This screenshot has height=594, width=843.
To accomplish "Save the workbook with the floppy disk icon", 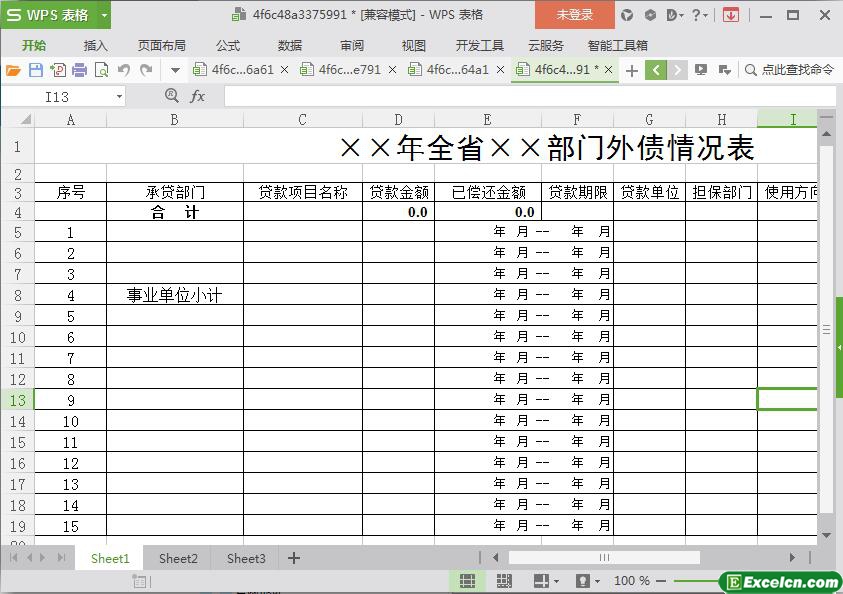I will pos(35,70).
